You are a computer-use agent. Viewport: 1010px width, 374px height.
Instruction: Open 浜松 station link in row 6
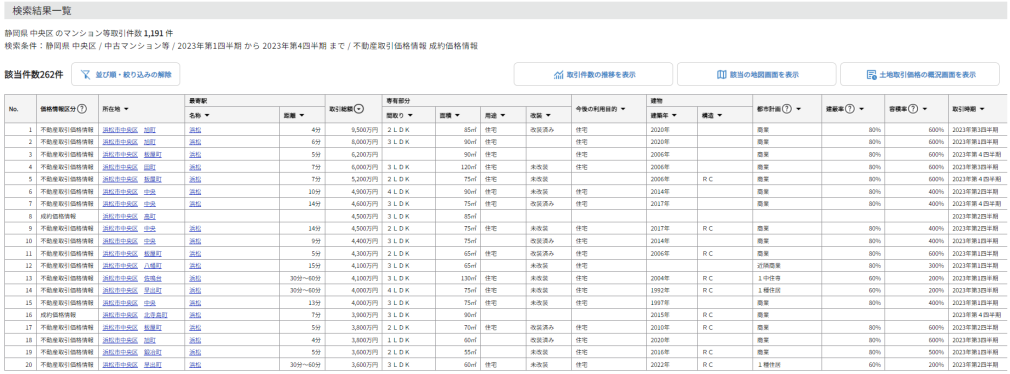[x=195, y=192]
